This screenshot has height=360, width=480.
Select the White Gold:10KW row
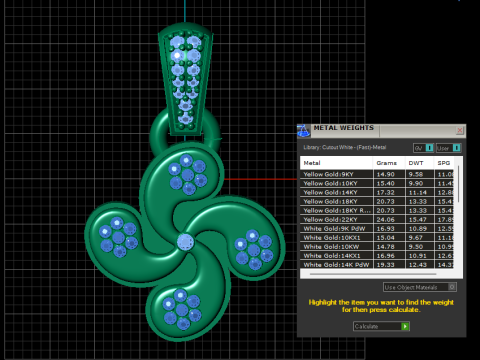[377, 247]
